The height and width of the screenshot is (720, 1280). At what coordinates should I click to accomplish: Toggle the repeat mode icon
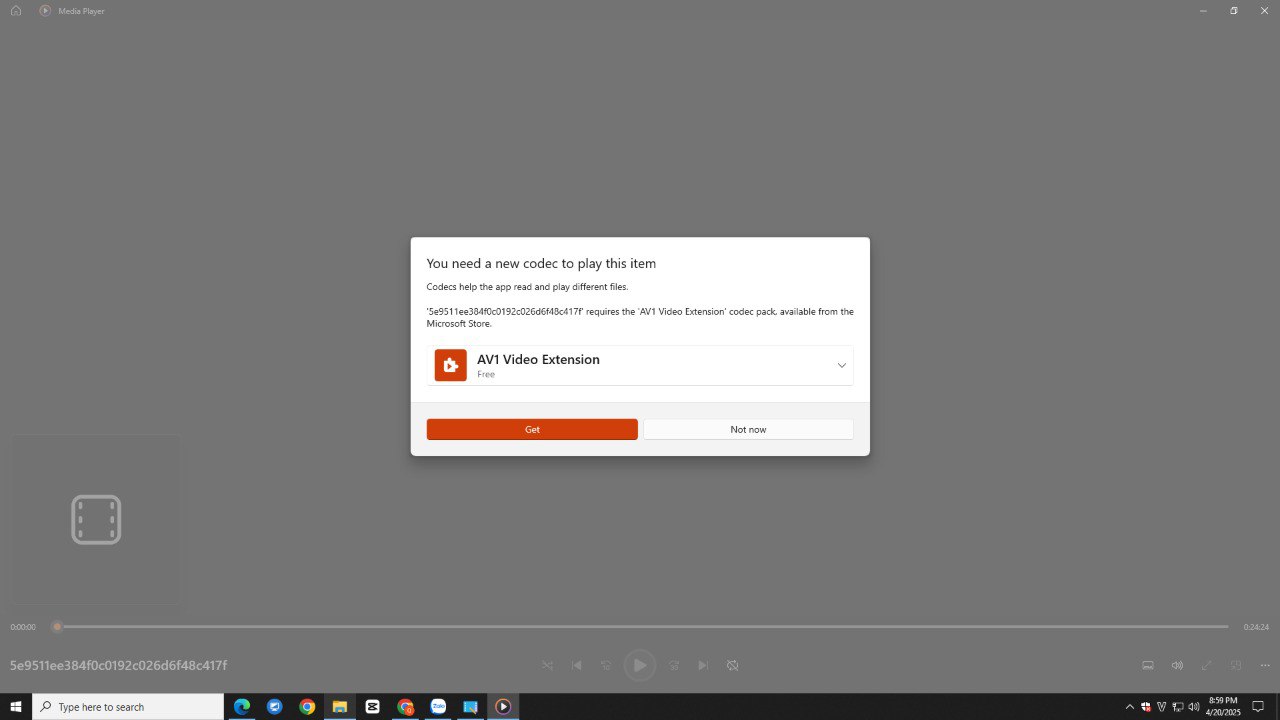(x=733, y=665)
